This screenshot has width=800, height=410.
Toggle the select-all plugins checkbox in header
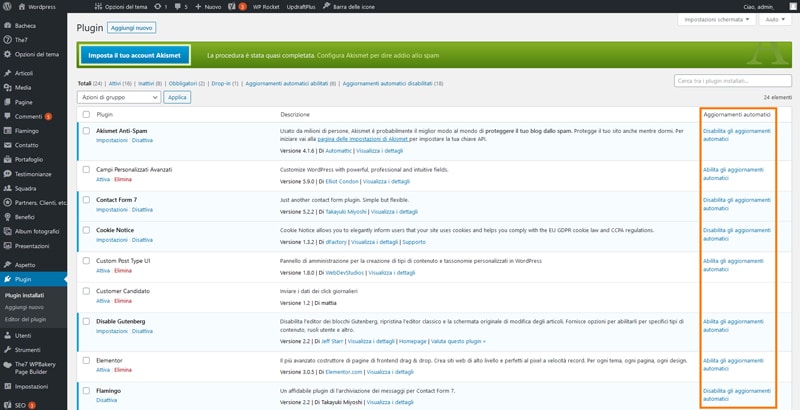click(86, 115)
